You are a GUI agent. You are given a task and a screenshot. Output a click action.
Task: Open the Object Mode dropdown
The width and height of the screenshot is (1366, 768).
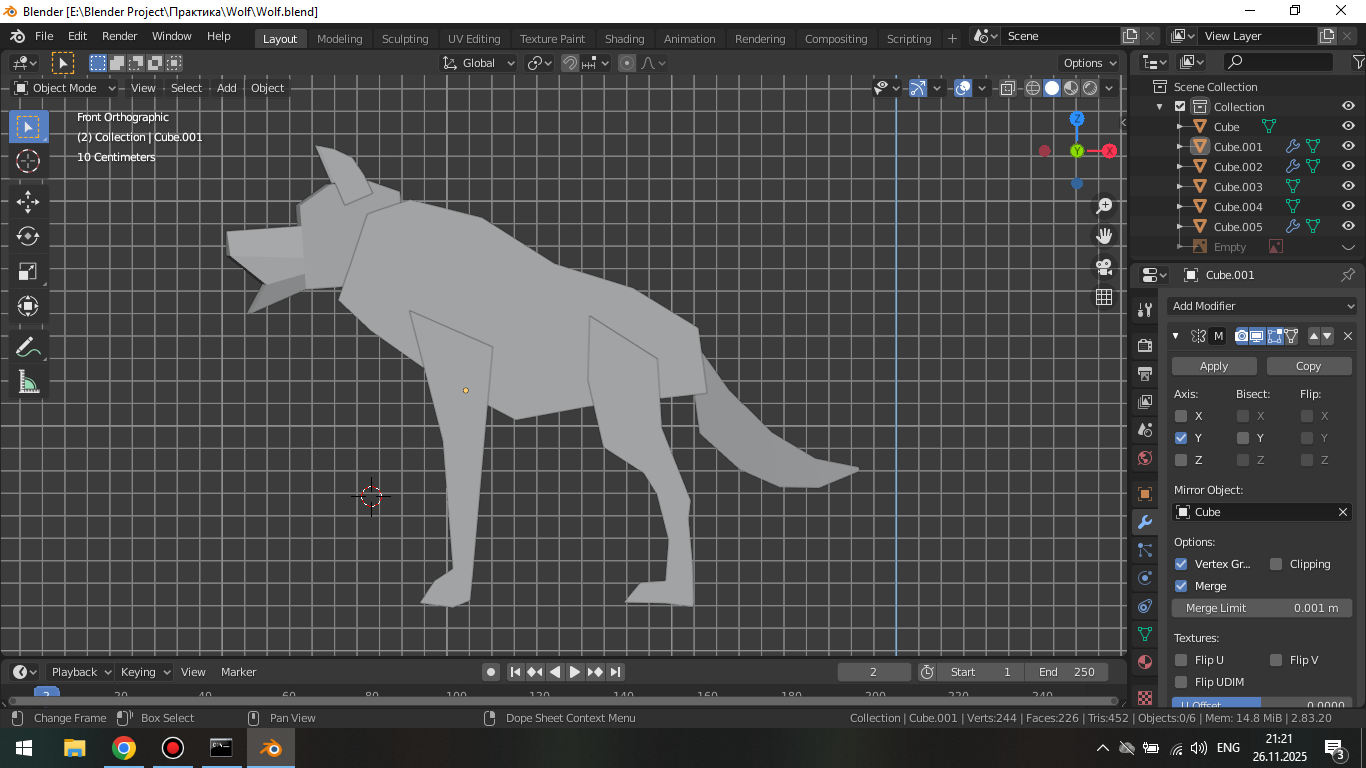[x=65, y=88]
